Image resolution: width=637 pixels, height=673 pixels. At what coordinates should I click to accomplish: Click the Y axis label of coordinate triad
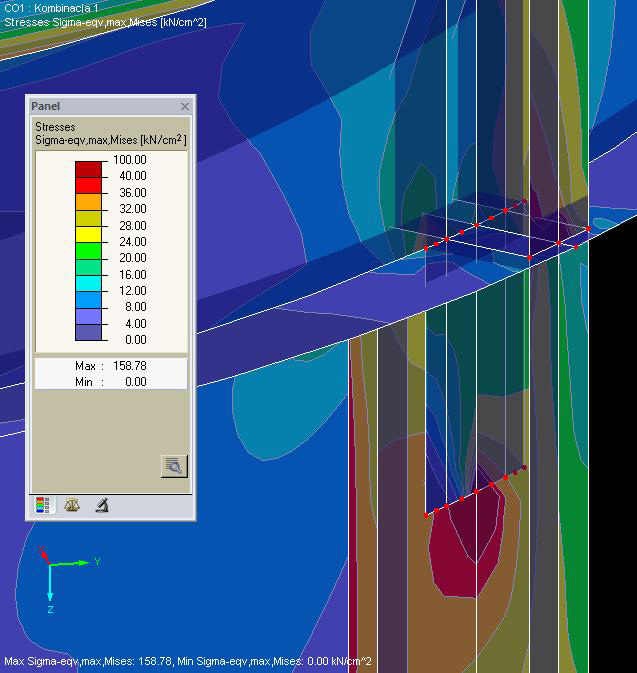point(97,561)
